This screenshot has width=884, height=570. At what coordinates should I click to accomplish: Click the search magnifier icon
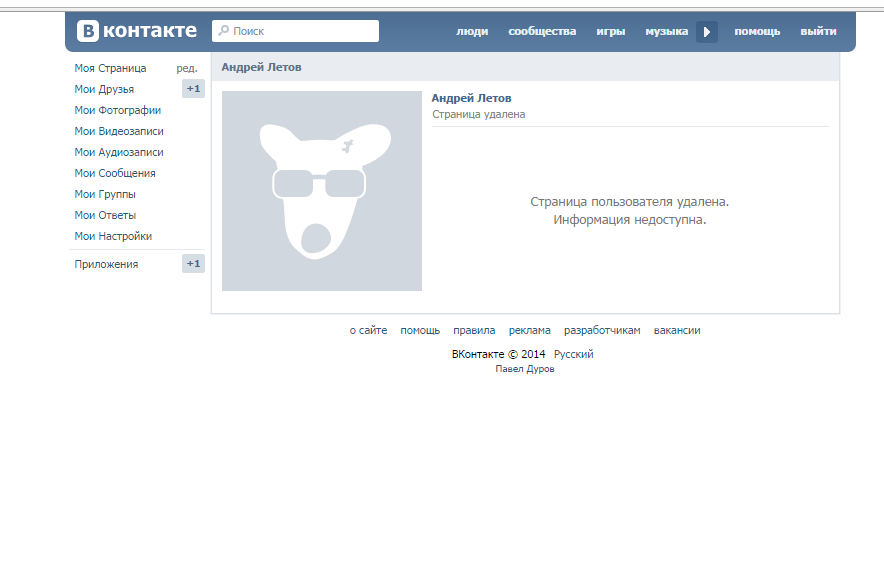(224, 30)
